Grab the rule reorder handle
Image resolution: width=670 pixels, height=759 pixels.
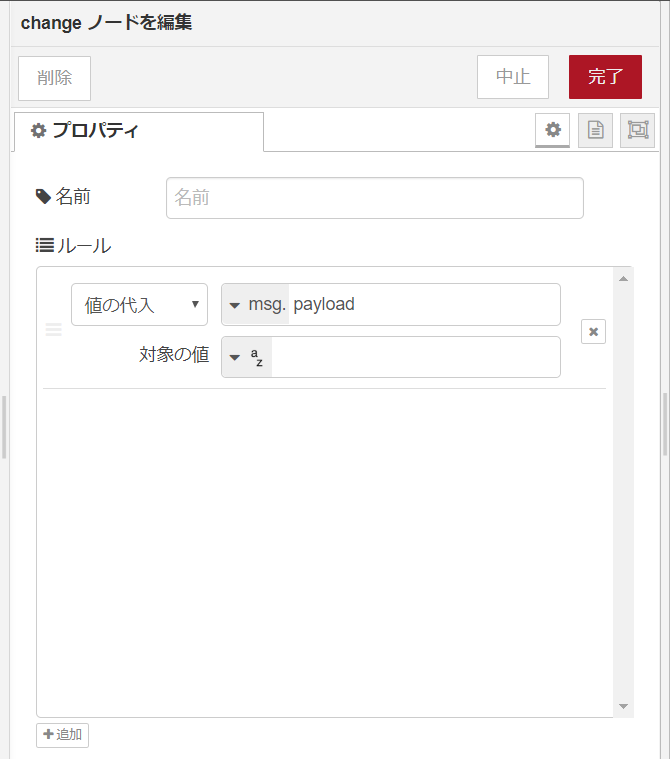[54, 330]
